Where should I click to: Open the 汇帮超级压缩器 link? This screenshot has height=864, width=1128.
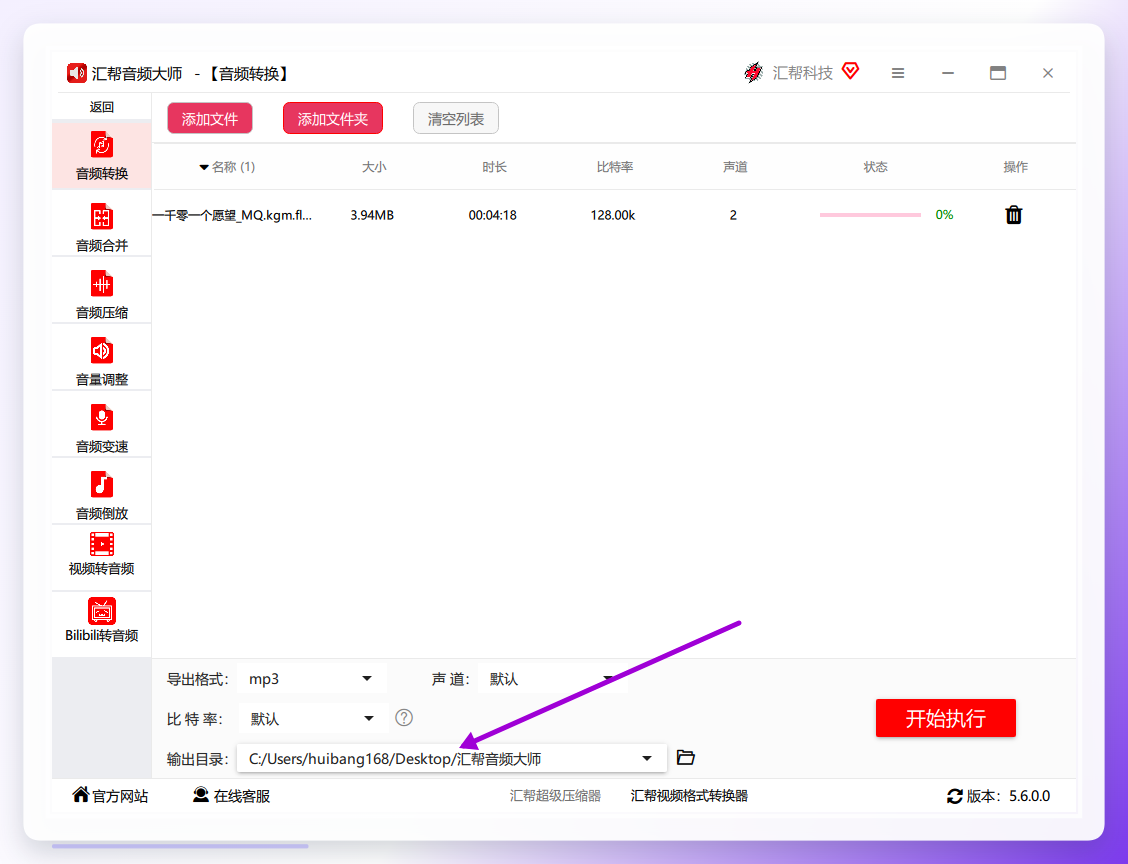pyautogui.click(x=555, y=796)
